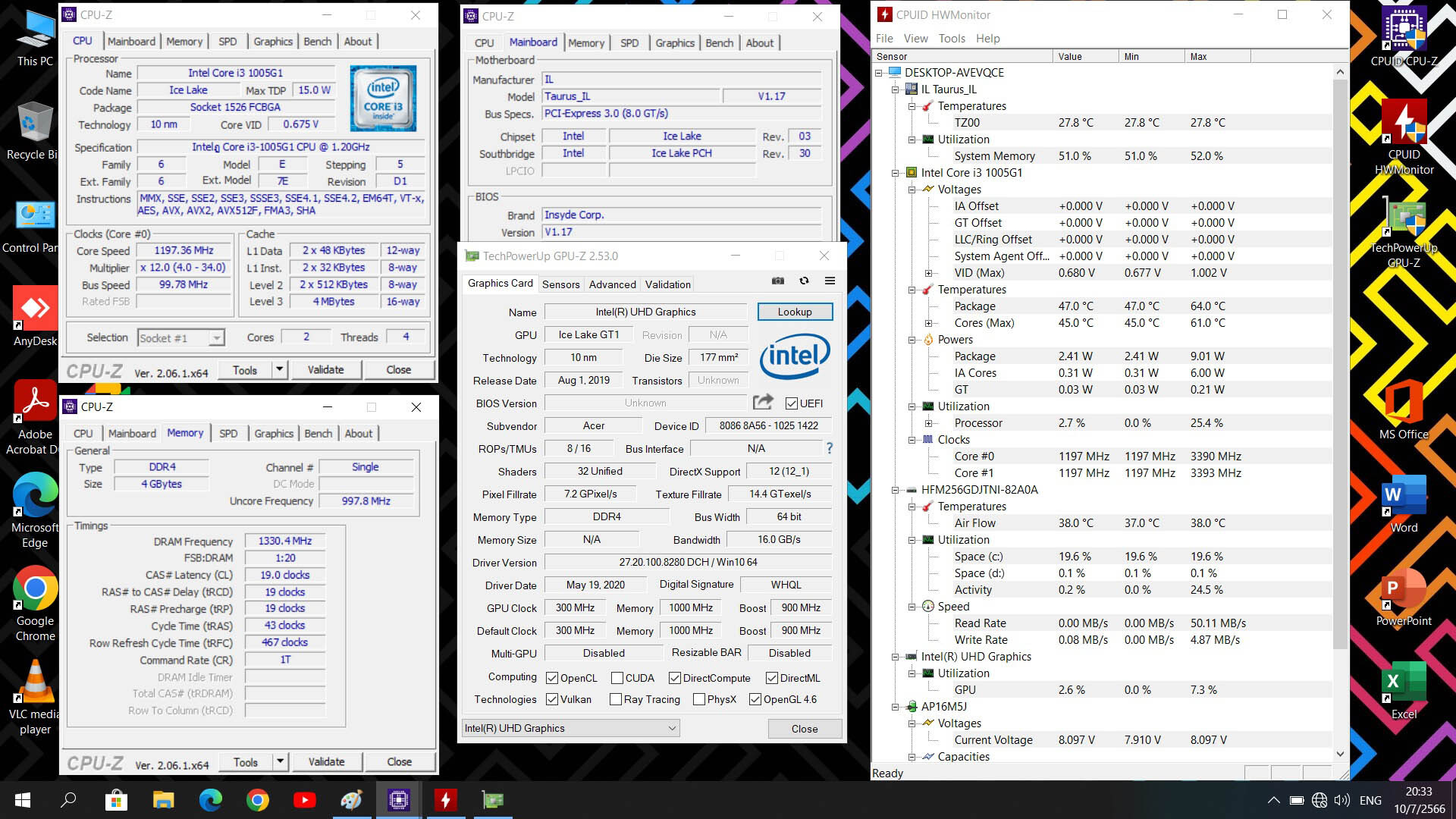Screen dimensions: 1456x819
Task: Open MS Office desktop shortcut
Action: tap(1404, 409)
